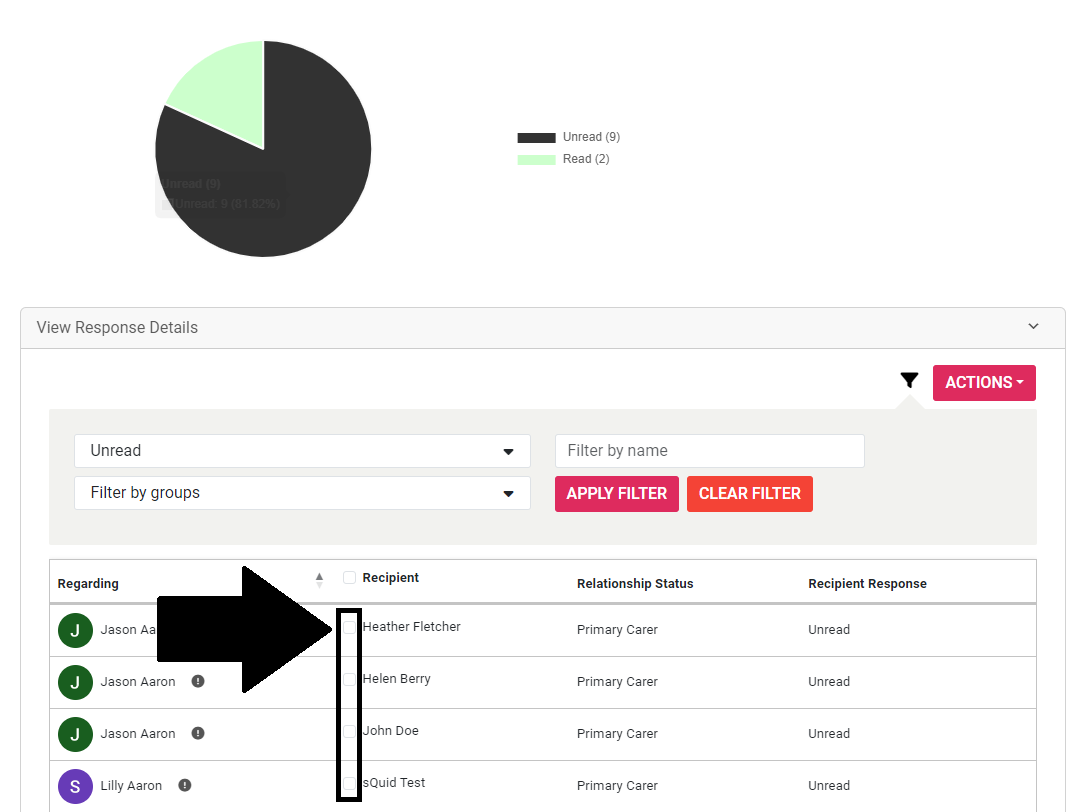
Task: Click the Regarding column sort arrows
Action: tap(319, 579)
